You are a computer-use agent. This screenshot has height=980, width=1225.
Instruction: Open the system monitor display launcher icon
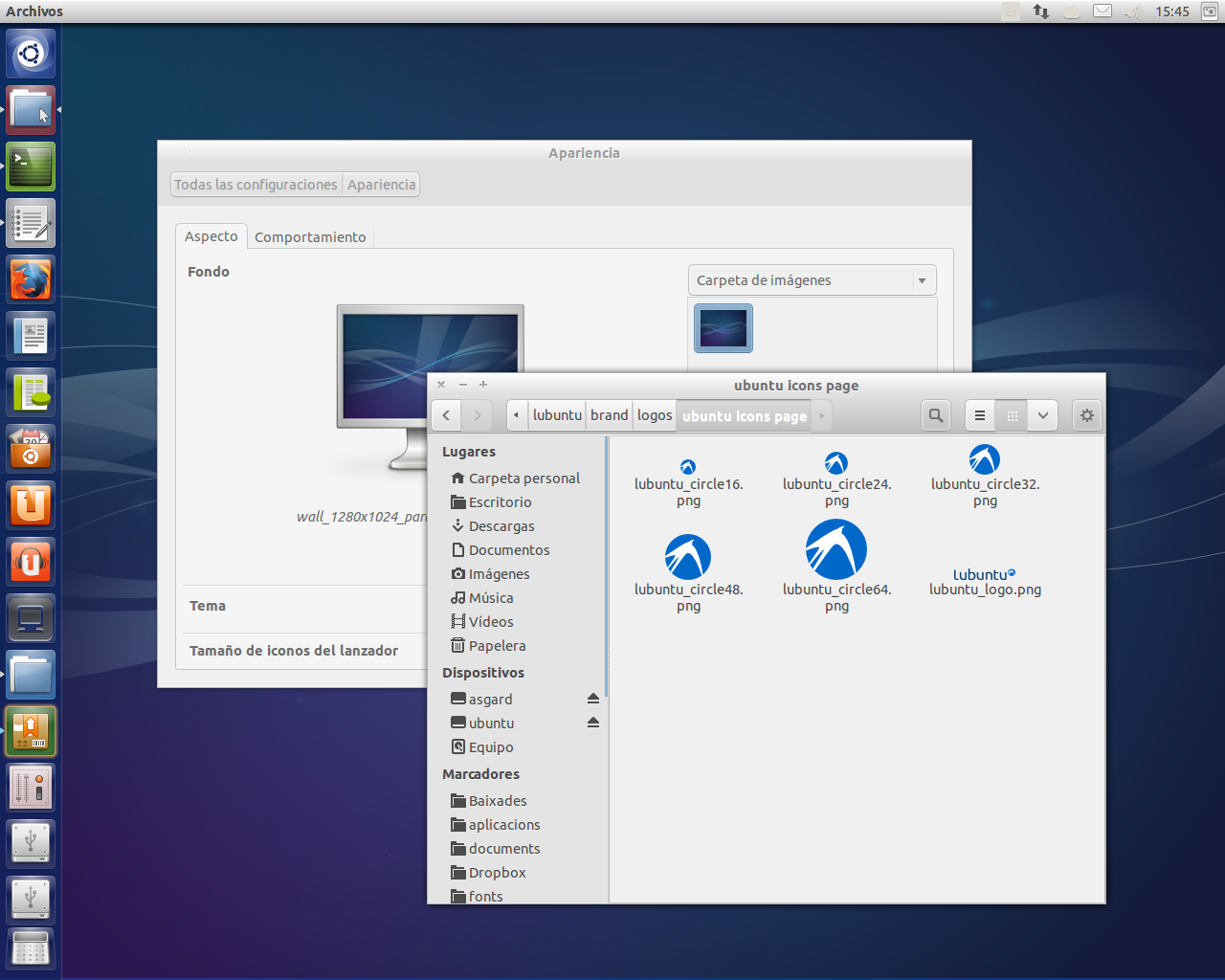click(x=31, y=618)
